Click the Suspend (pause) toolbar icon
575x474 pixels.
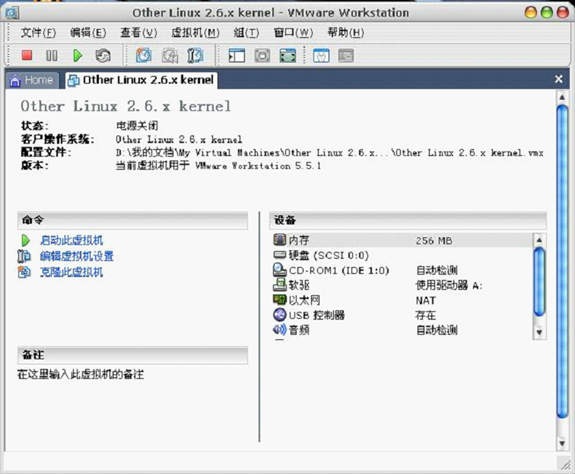(52, 56)
